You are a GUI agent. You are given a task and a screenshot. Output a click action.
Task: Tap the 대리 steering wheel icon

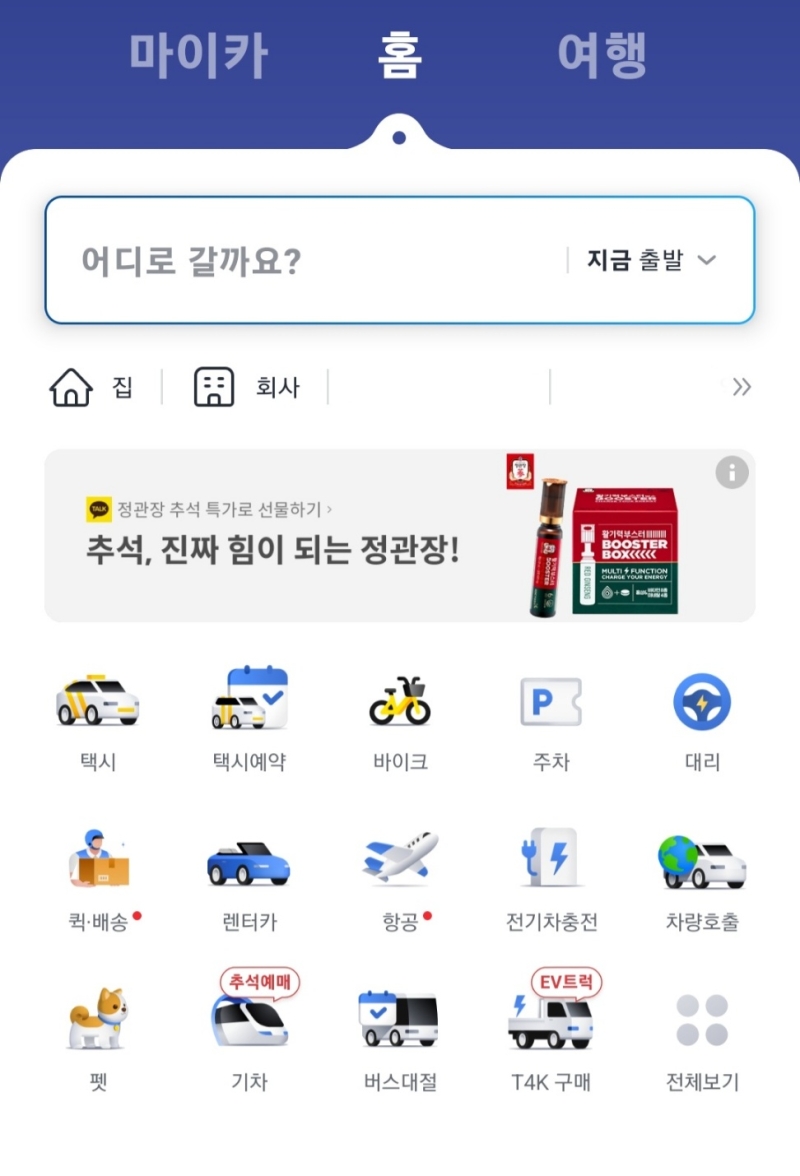coord(702,702)
